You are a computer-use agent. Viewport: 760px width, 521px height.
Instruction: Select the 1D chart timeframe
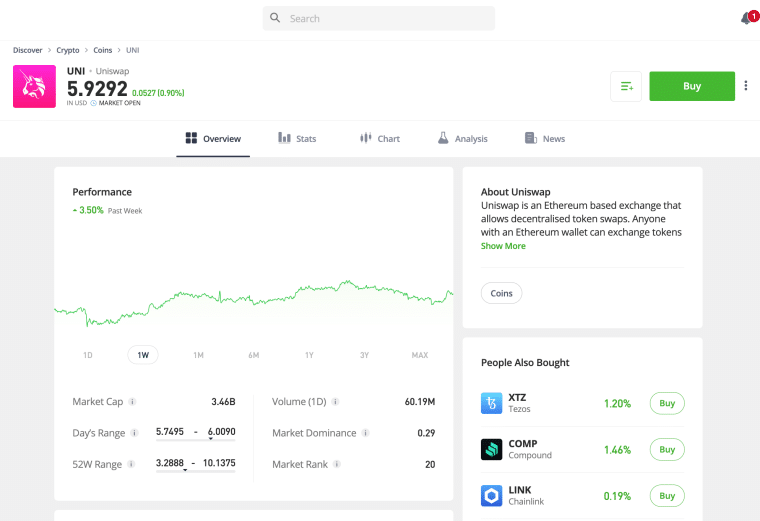[x=88, y=355]
